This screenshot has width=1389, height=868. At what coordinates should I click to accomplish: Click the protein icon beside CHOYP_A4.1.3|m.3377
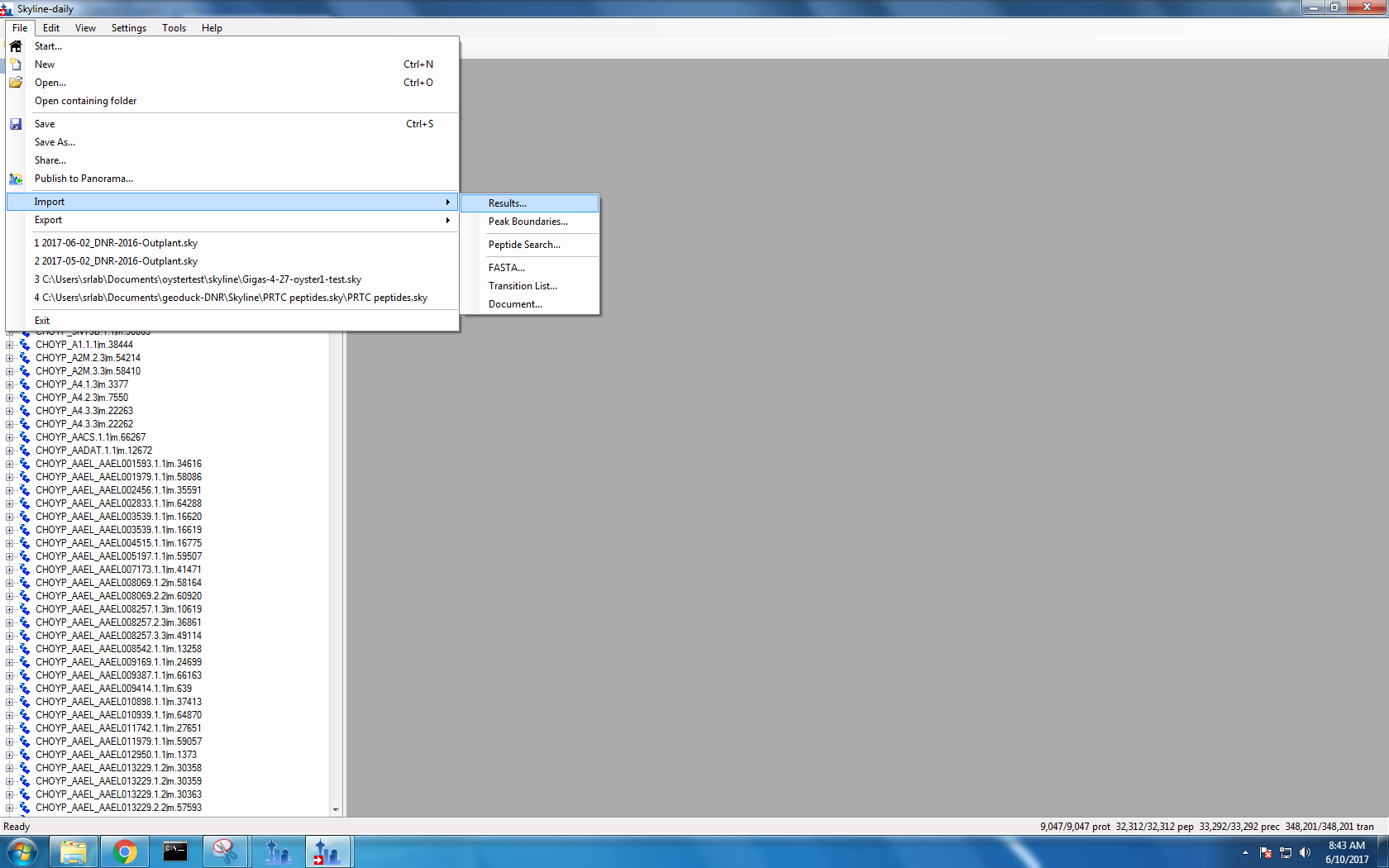coord(25,384)
